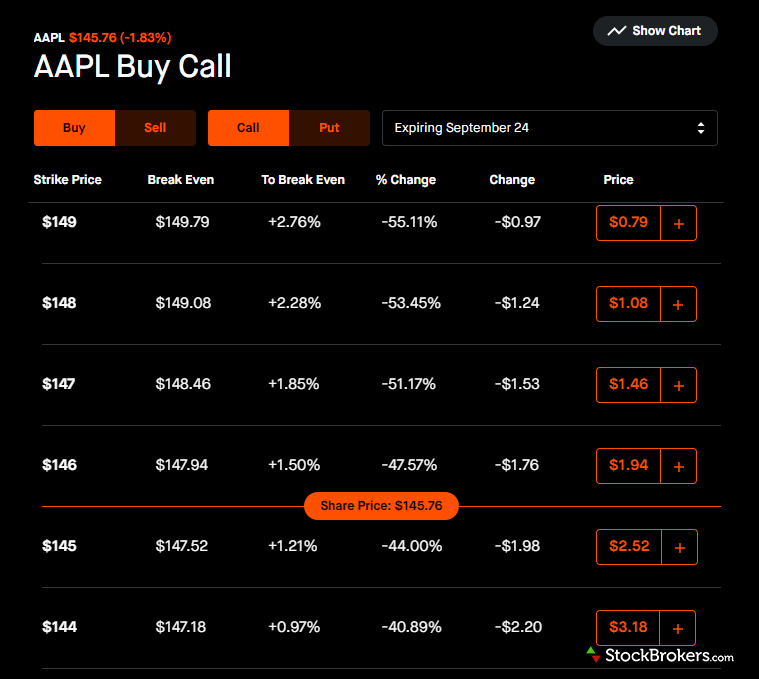The image size is (759, 679).
Task: Click the Change column header
Action: tap(512, 180)
